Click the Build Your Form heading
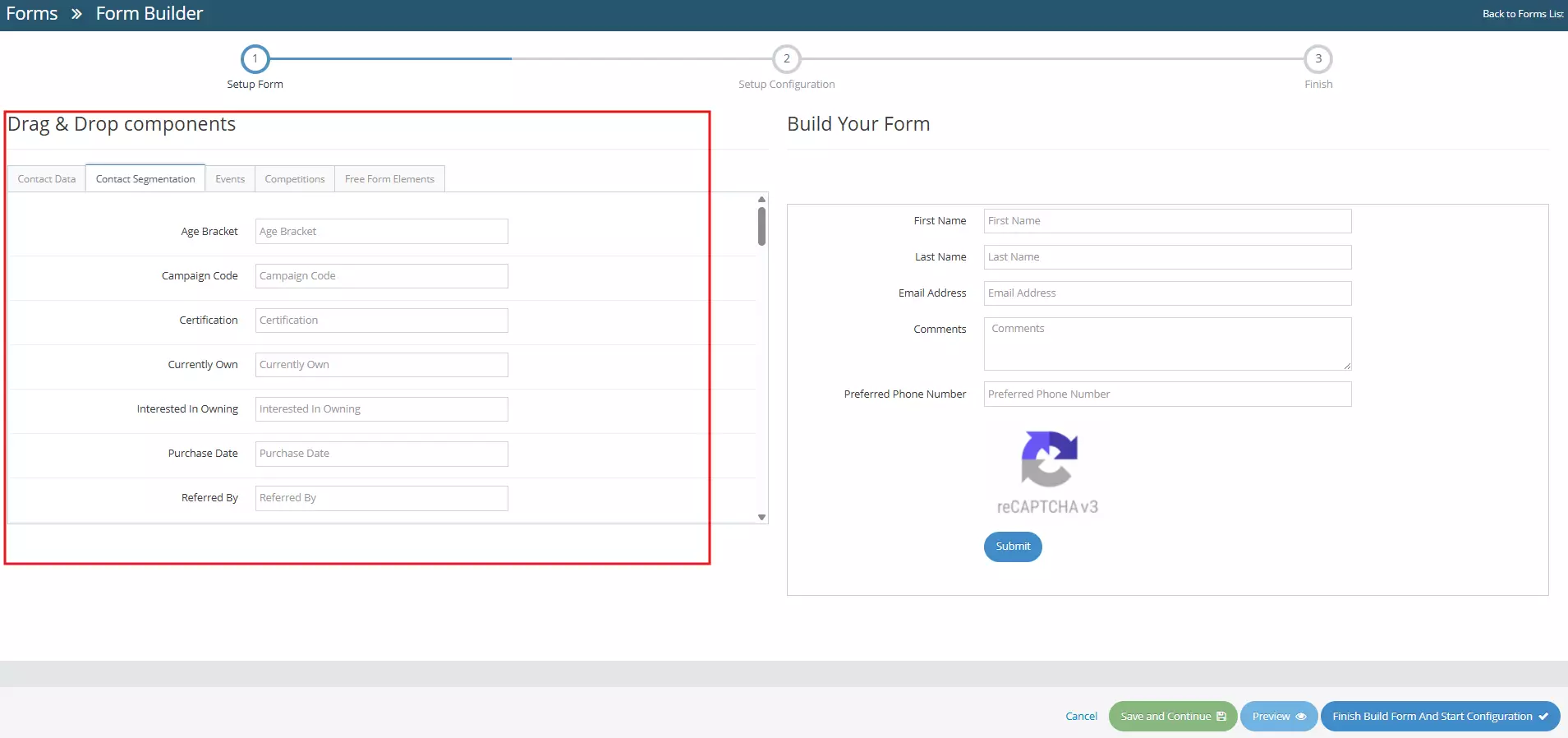Image resolution: width=1568 pixels, height=738 pixels. click(x=858, y=124)
